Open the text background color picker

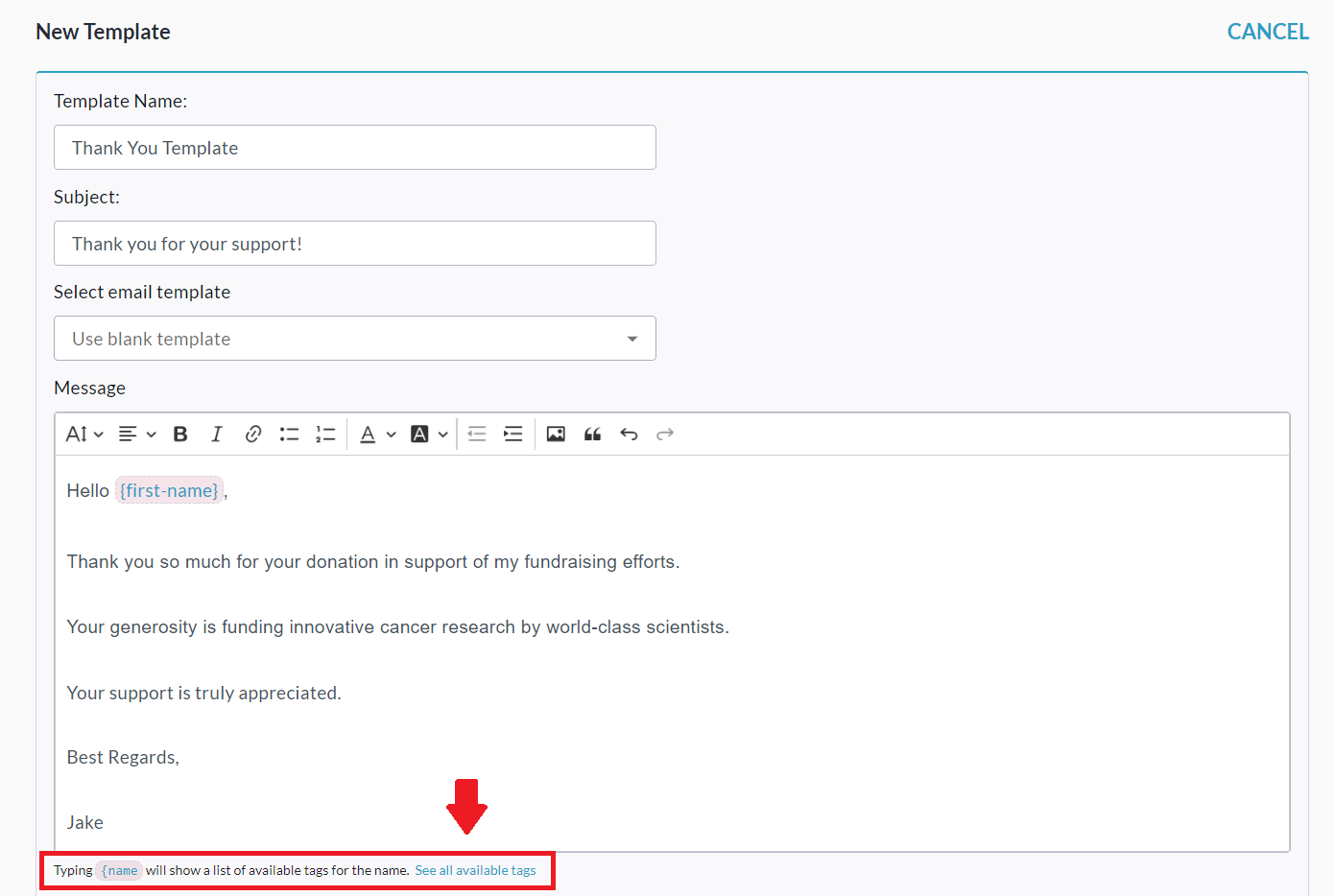(x=429, y=435)
